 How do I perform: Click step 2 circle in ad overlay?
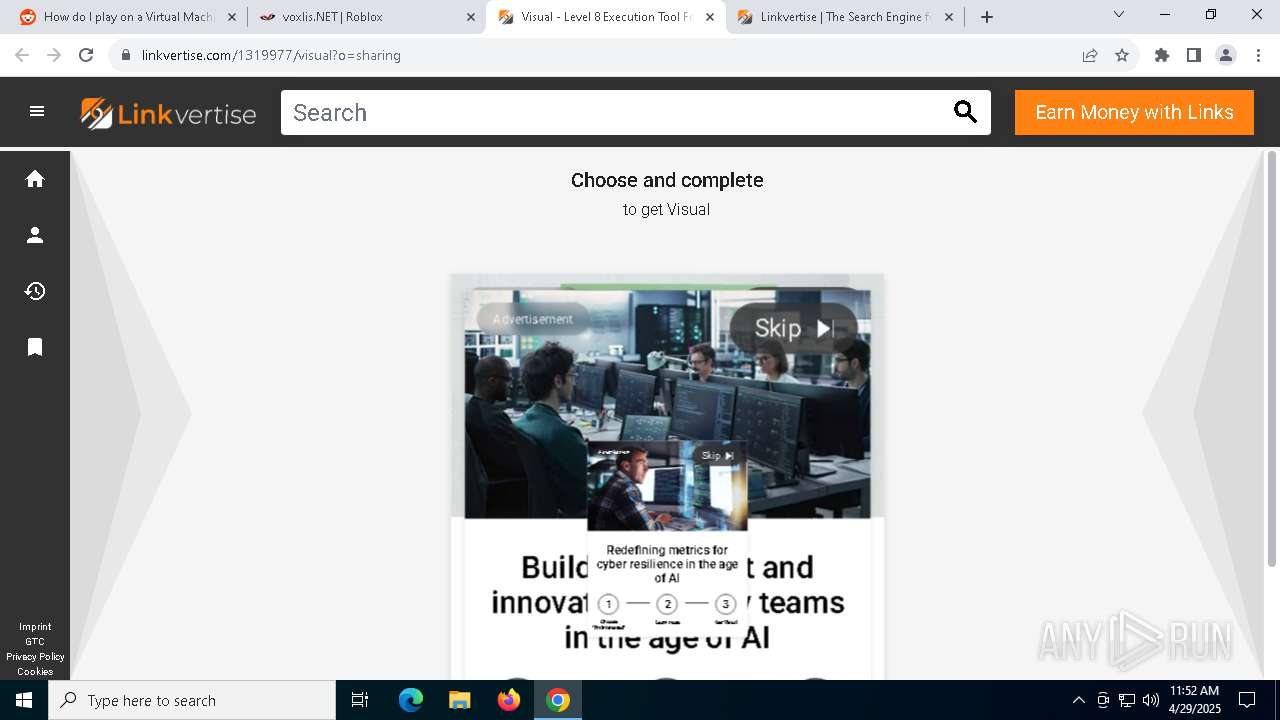click(667, 604)
